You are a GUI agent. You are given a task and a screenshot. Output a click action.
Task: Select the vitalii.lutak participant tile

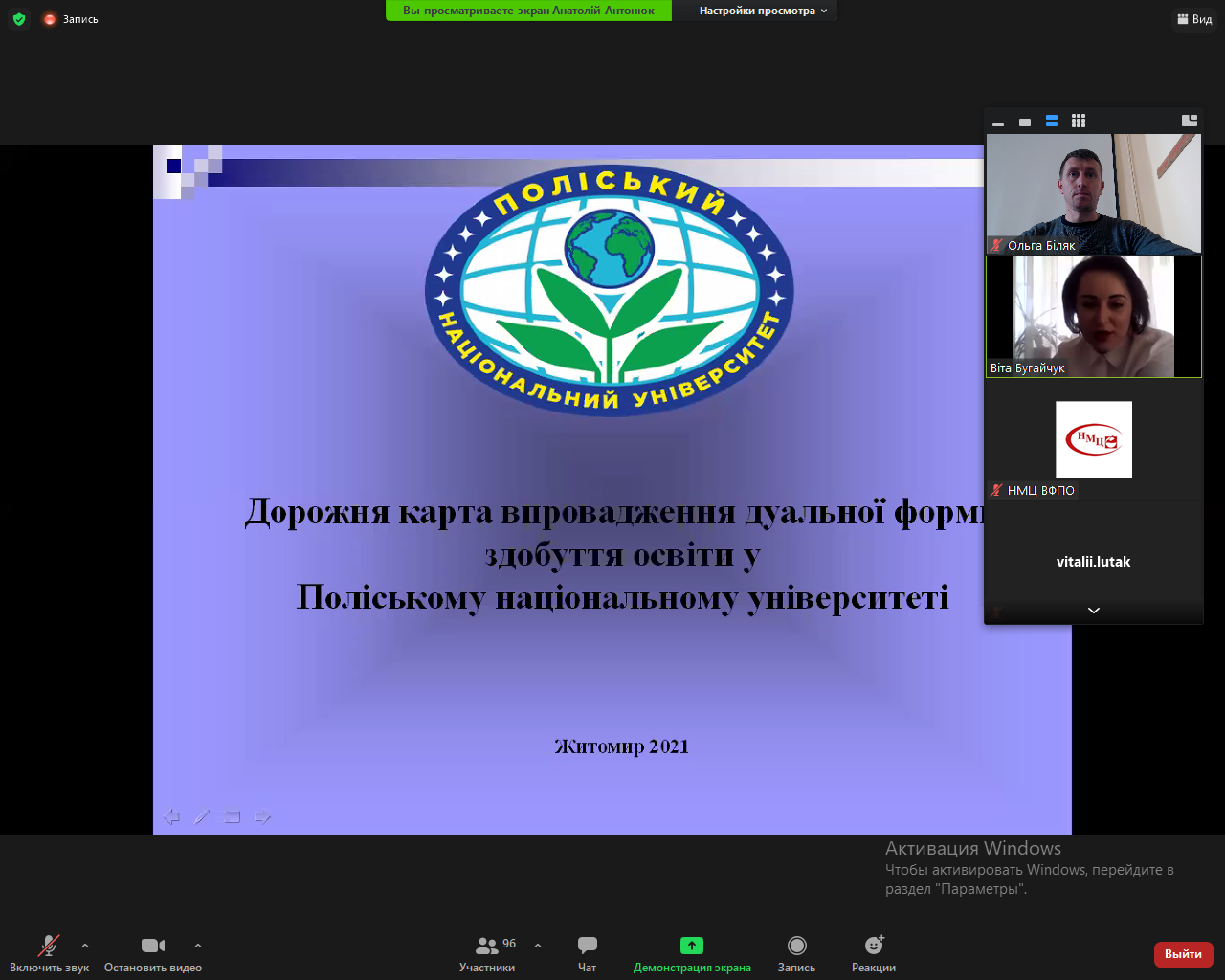[1094, 562]
